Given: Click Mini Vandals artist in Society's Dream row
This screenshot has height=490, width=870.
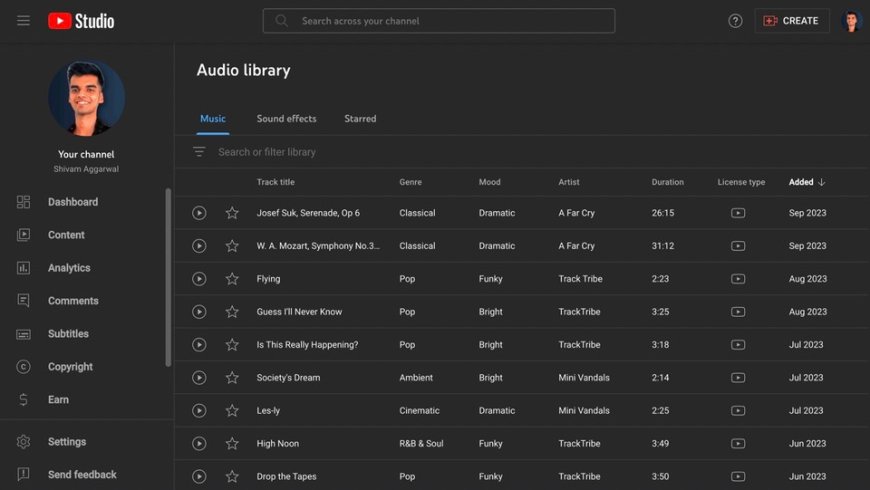Looking at the screenshot, I should pos(584,377).
